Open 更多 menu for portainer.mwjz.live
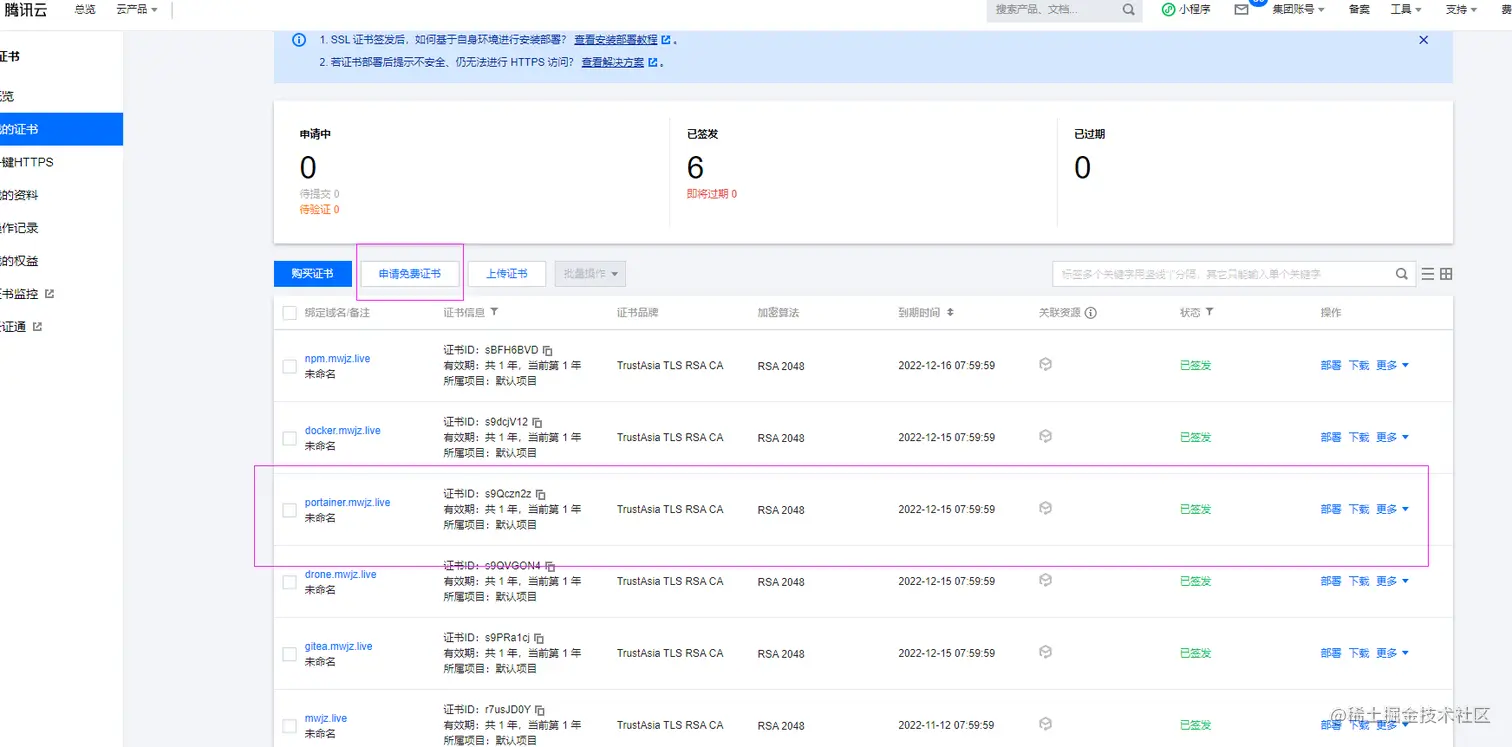Image resolution: width=1512 pixels, height=747 pixels. point(1392,510)
